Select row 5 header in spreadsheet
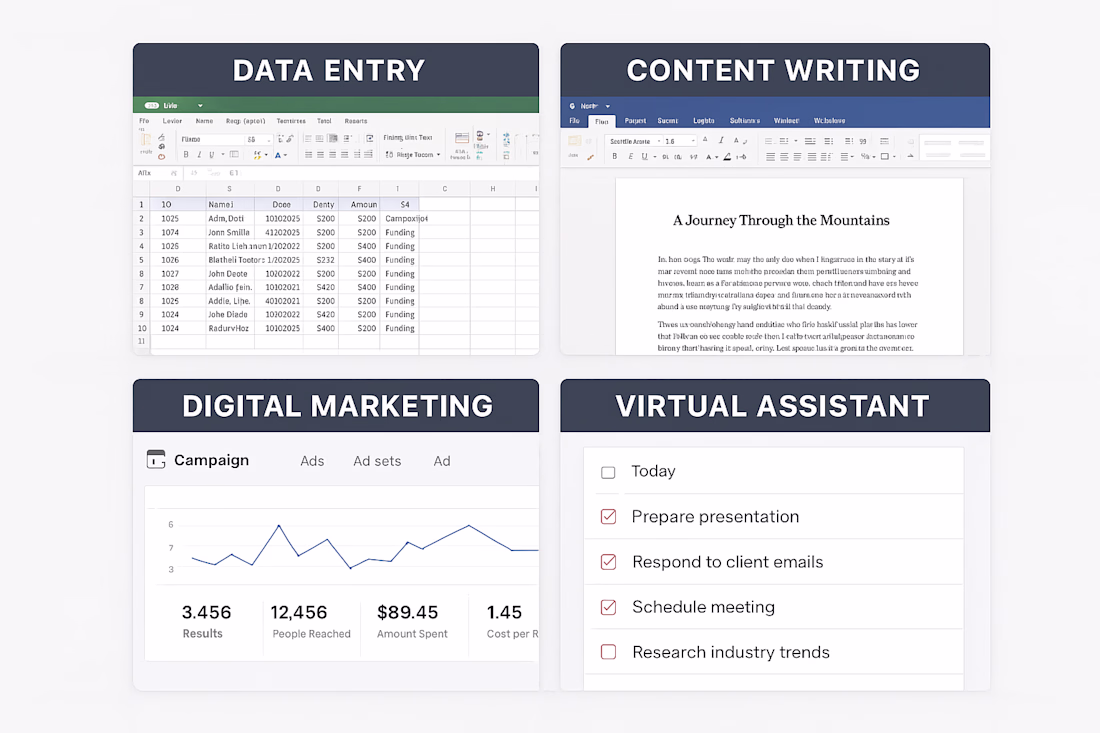1100x733 pixels. coord(141,260)
